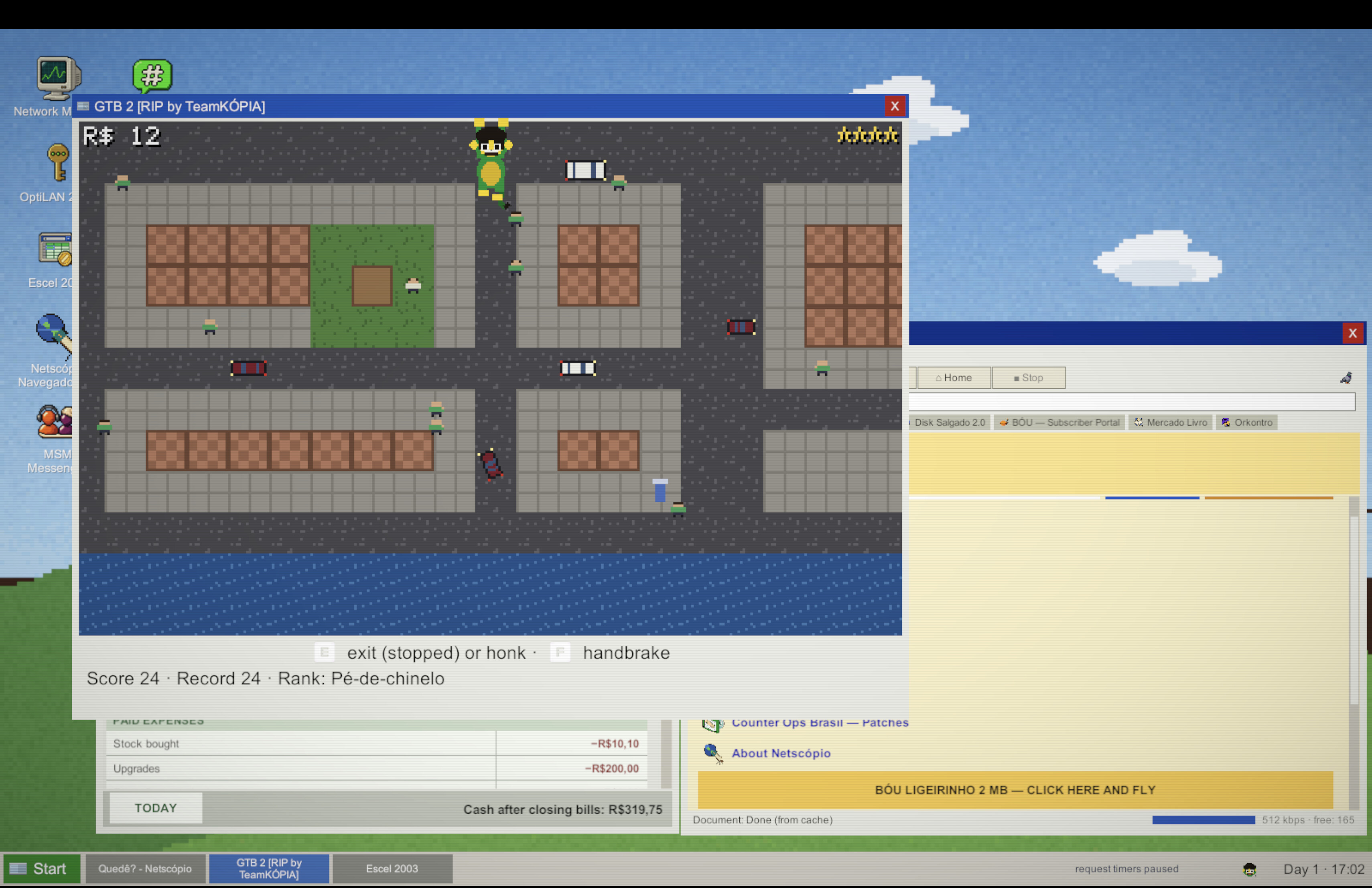Click the Day 1 · 17:02 clock
The width and height of the screenshot is (1372, 888).
(1324, 869)
